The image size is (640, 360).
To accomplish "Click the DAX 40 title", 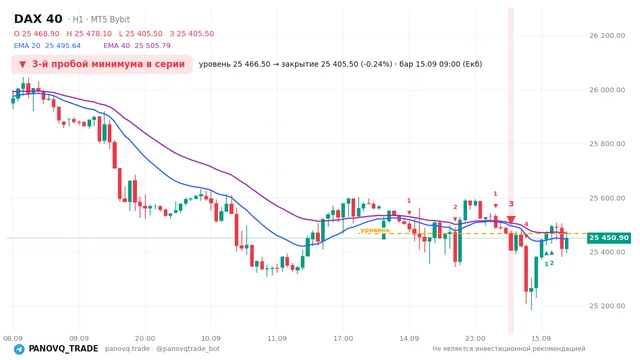I will pos(38,19).
